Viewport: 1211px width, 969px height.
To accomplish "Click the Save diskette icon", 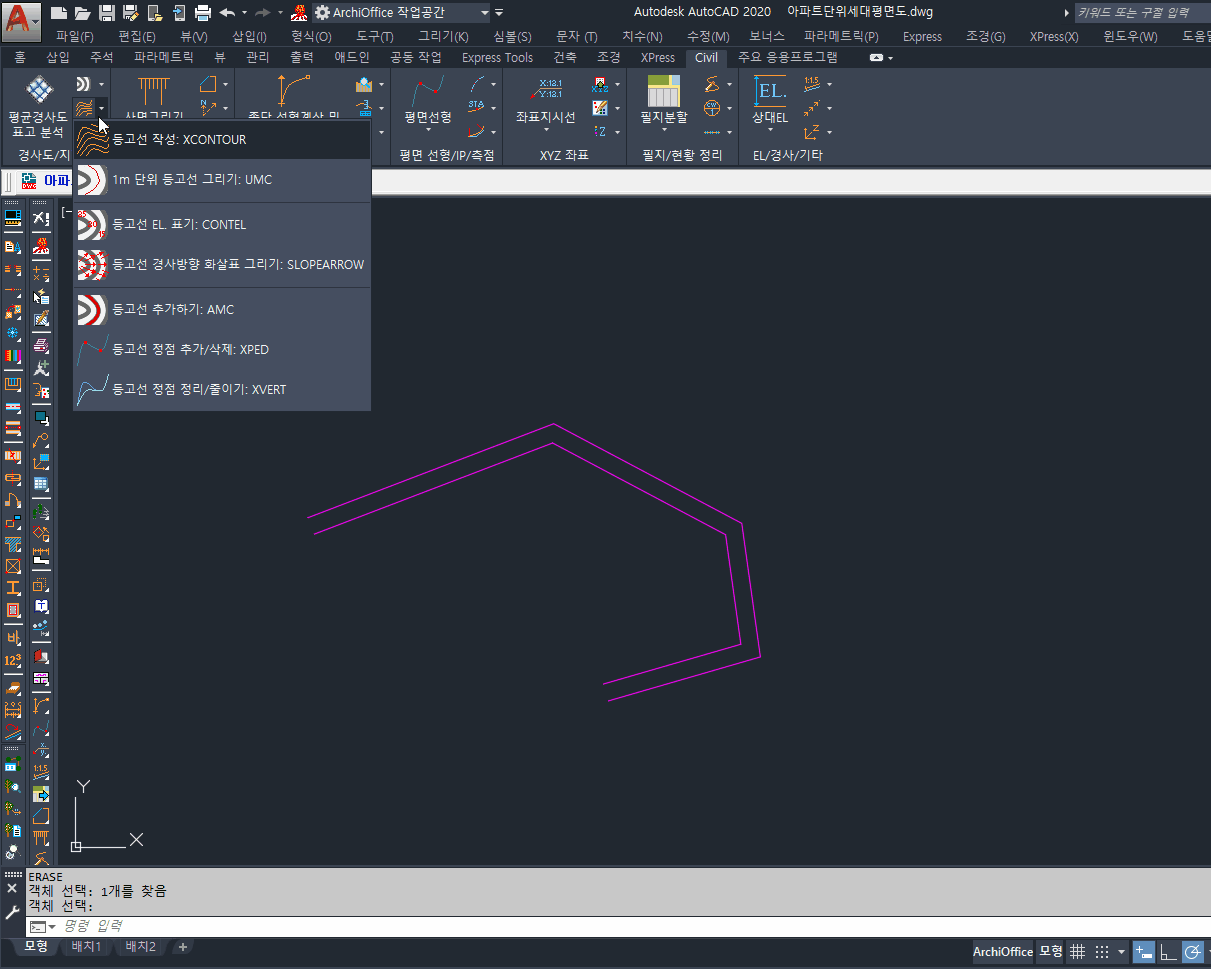I will (x=107, y=13).
